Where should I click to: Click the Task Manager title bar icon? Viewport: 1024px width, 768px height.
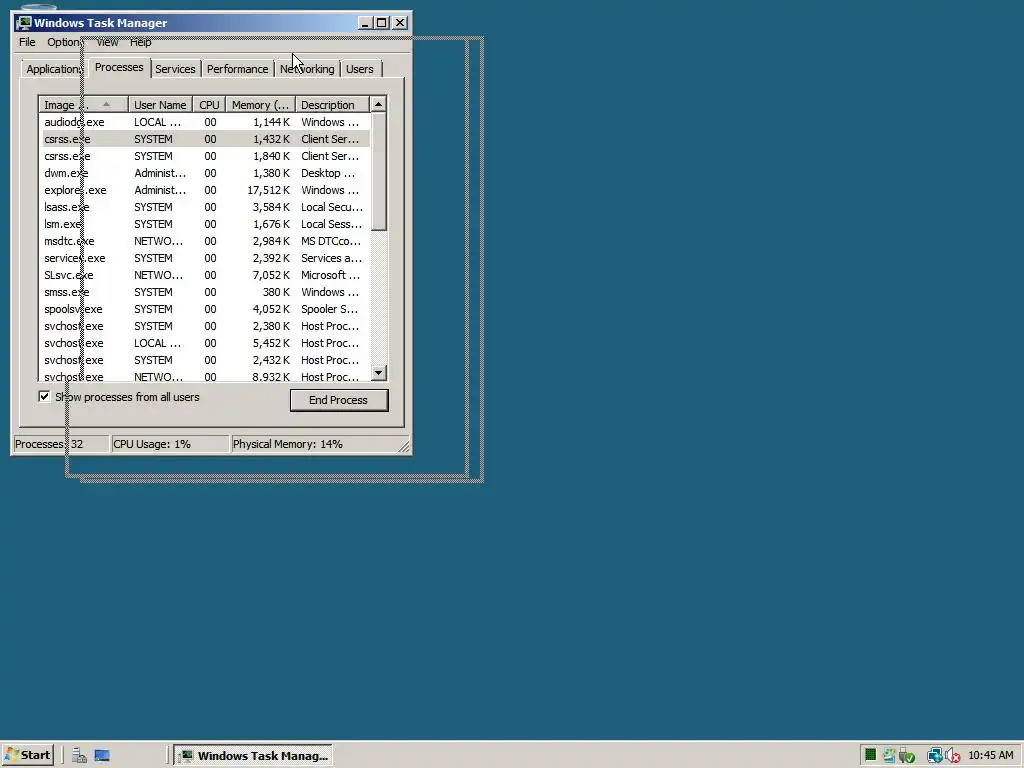coord(24,23)
